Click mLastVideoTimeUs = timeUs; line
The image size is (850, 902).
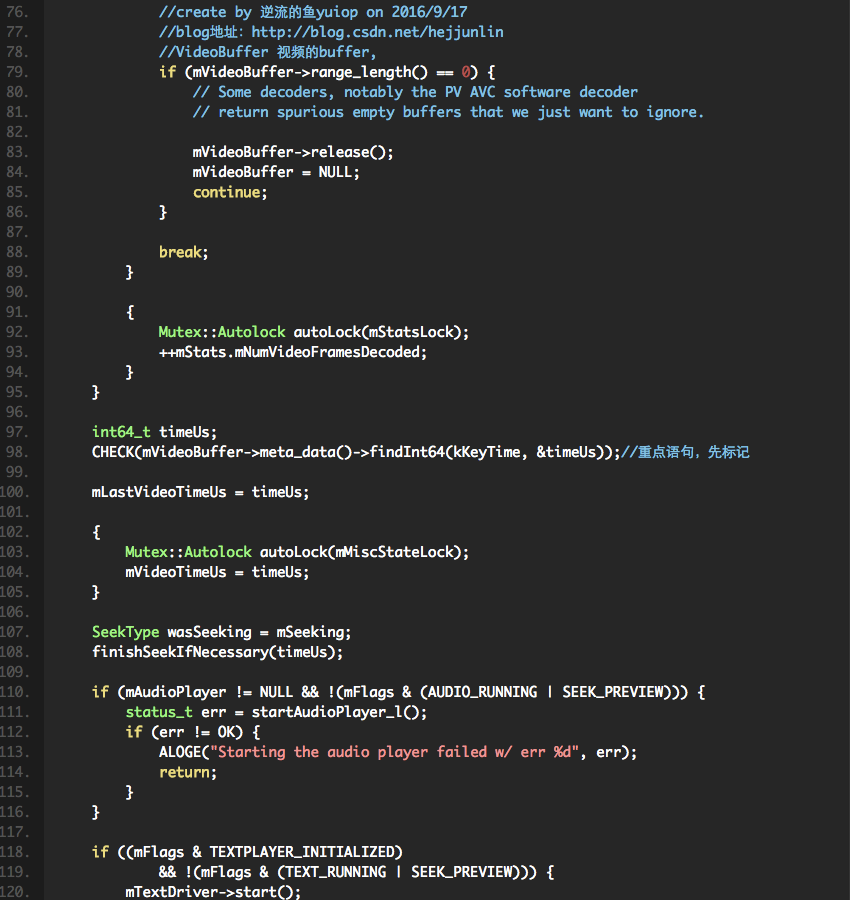click(x=201, y=492)
